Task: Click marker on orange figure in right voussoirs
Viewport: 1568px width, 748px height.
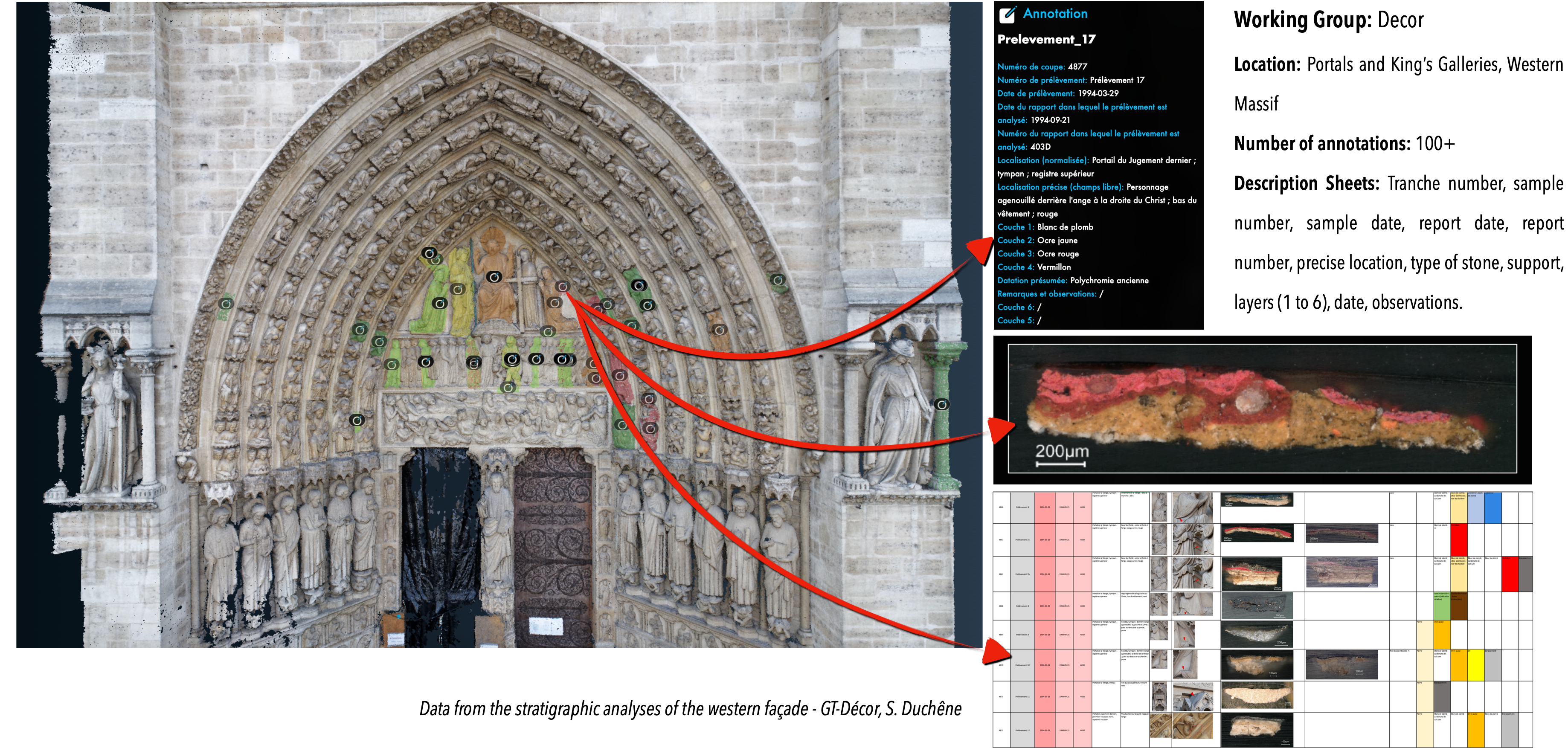Action: click(x=720, y=330)
